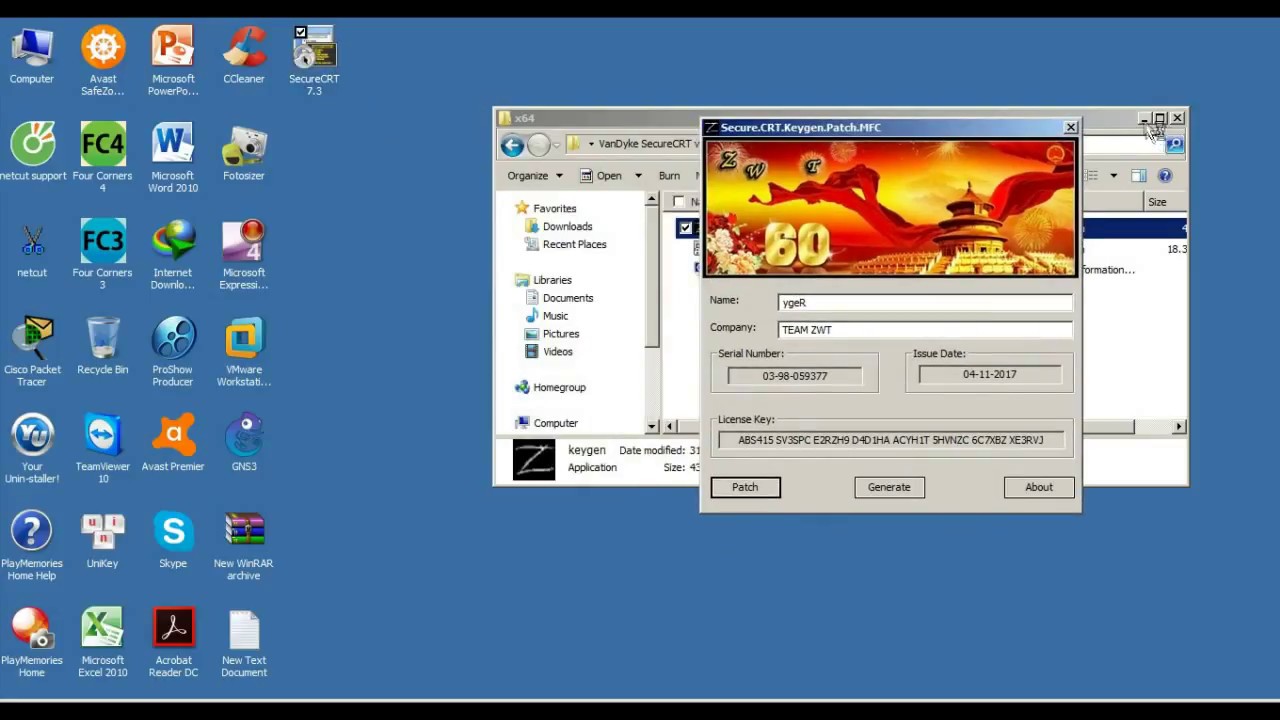
Task: Toggle the selected file's checkbox in Explorer
Action: pos(685,228)
